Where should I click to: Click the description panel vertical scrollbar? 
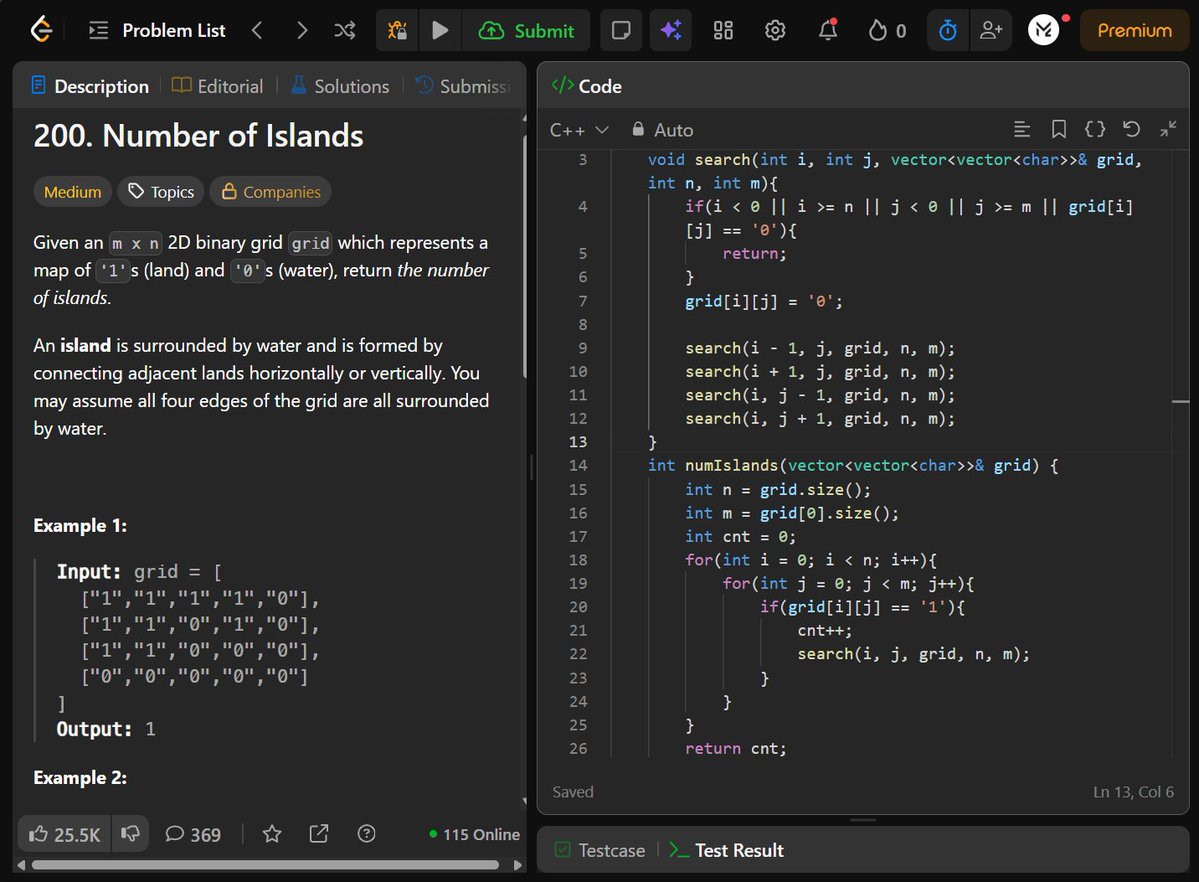(x=525, y=256)
